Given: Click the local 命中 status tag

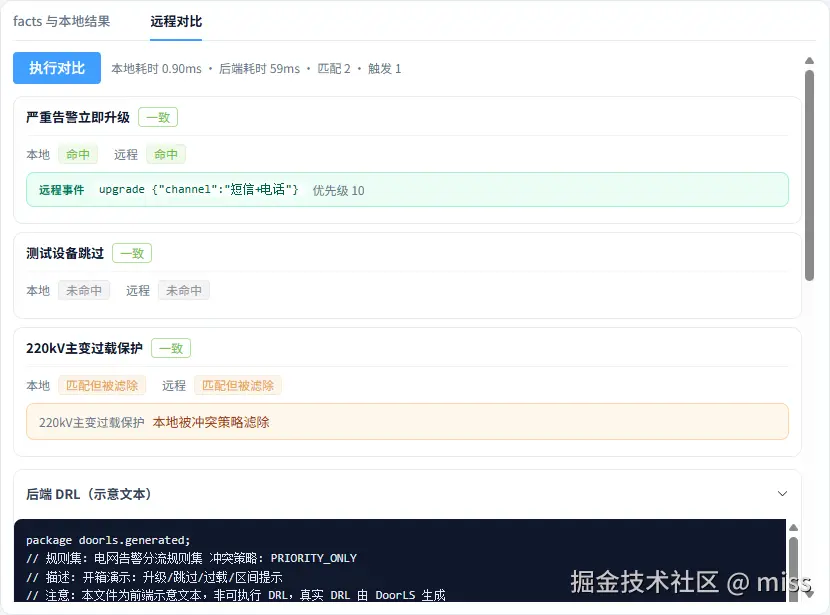Looking at the screenshot, I should pos(78,154).
